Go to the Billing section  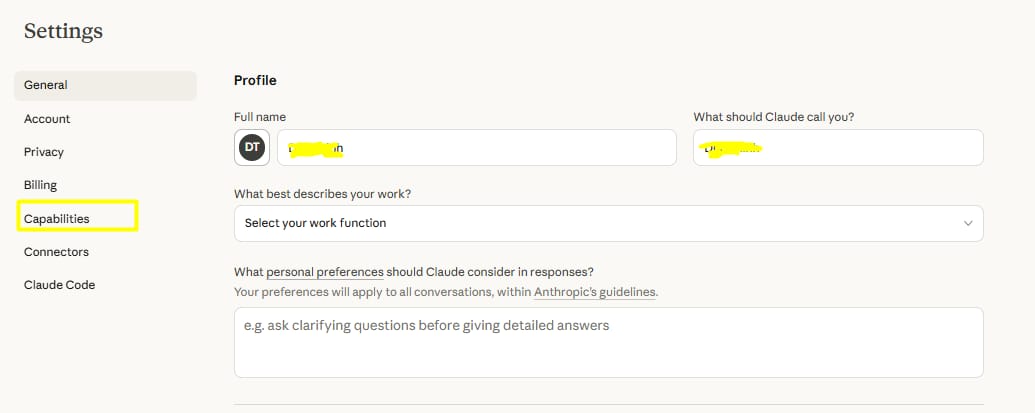pos(40,185)
